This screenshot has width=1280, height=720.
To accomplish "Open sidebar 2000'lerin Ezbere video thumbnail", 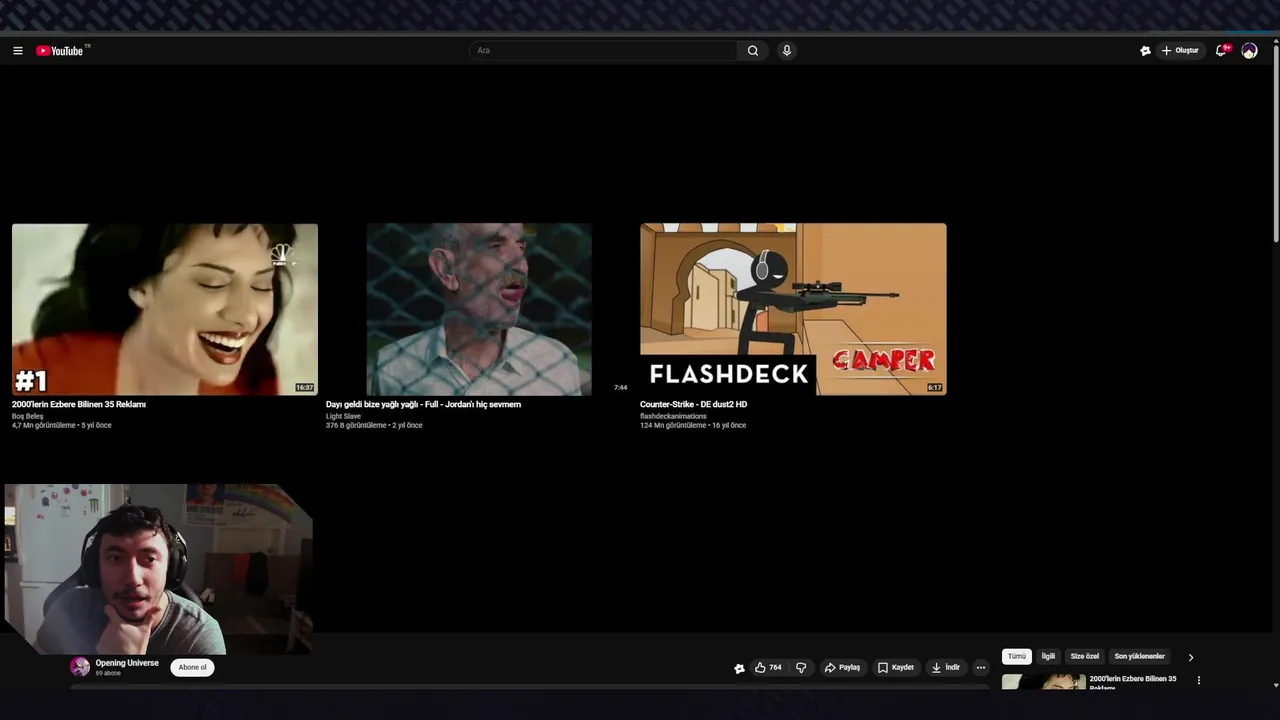I will point(1043,682).
